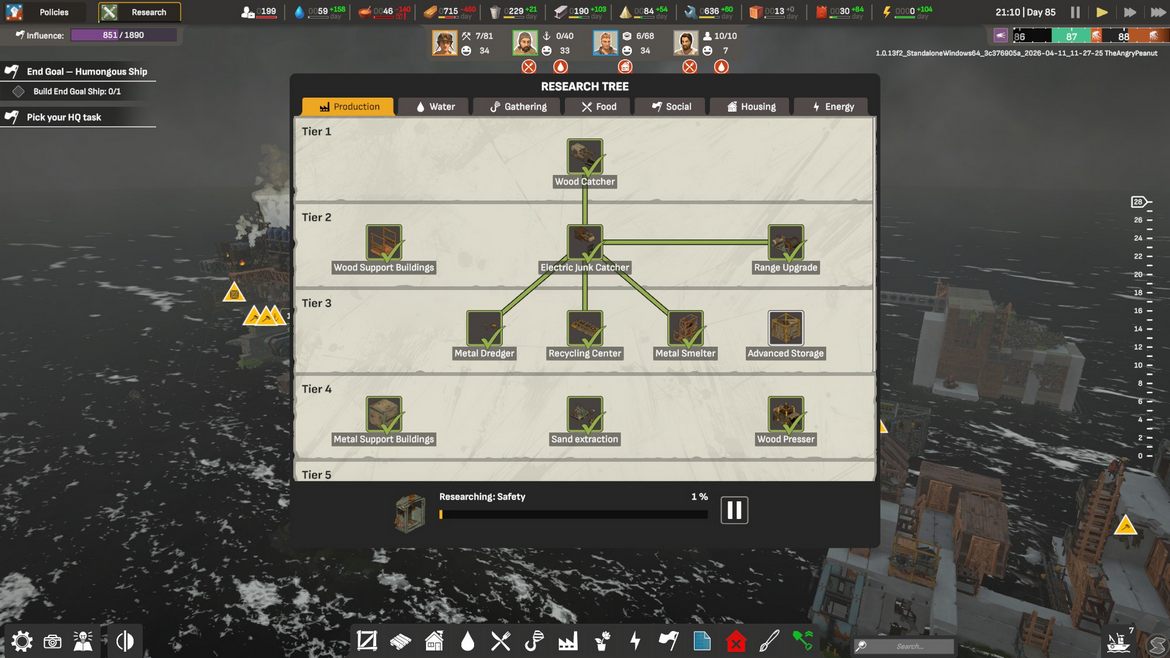1170x658 pixels.
Task: Switch to the Water research tab
Action: click(x=434, y=106)
